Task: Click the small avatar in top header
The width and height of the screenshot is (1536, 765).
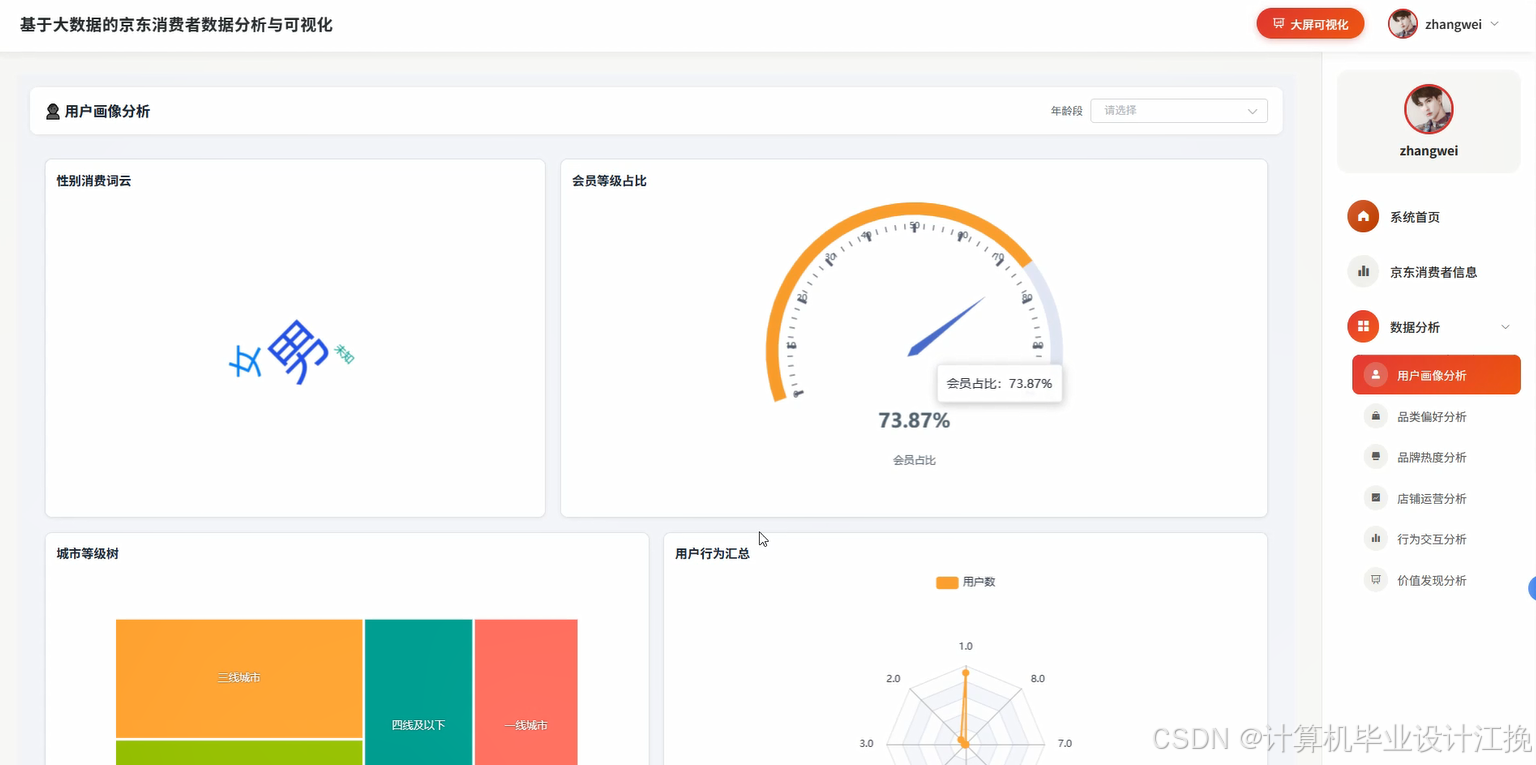Action: [x=1403, y=24]
